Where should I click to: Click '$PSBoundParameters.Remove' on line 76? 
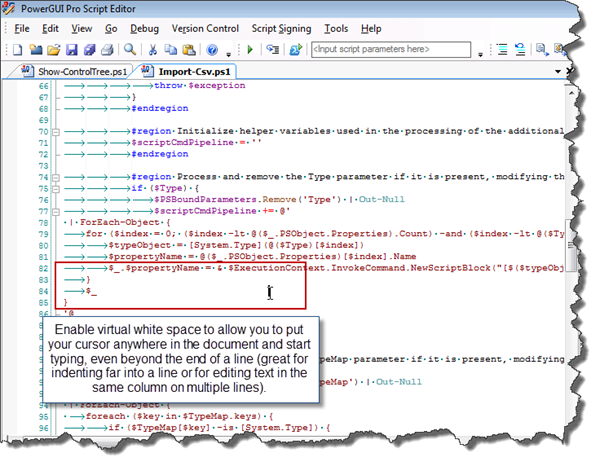pyautogui.click(x=225, y=199)
